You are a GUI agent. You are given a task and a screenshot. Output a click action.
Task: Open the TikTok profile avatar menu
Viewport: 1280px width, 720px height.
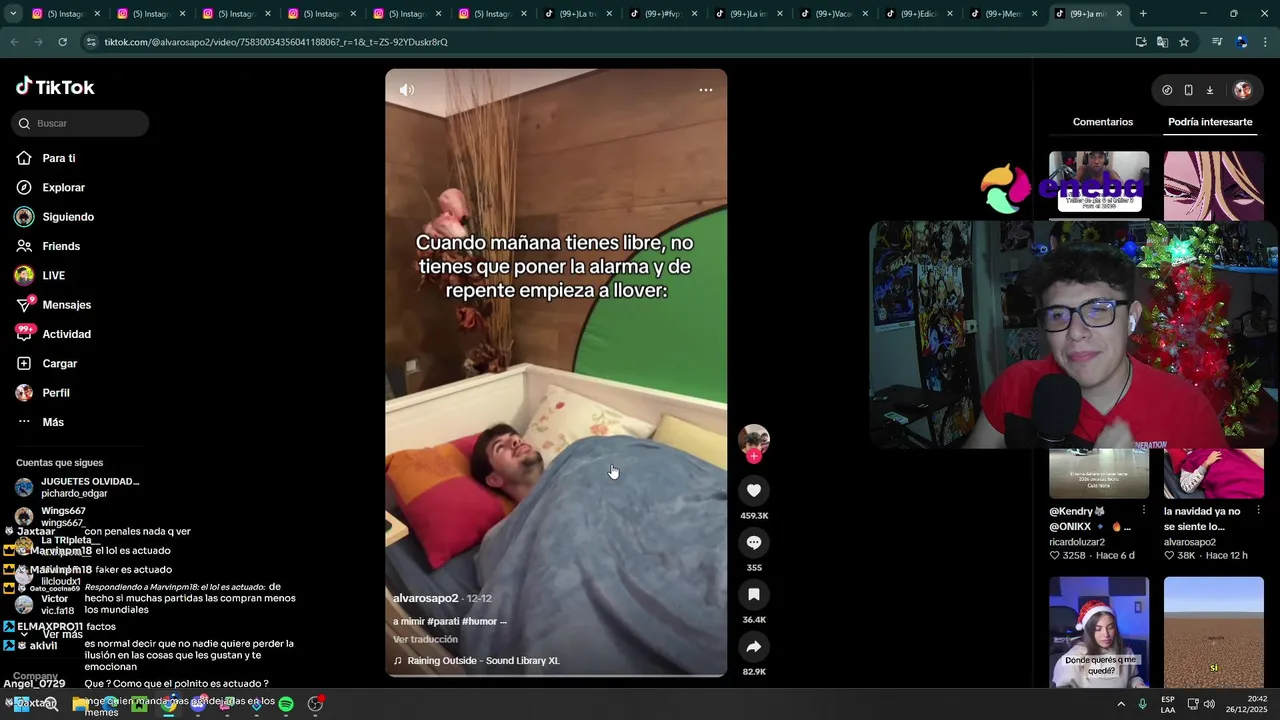click(1243, 90)
